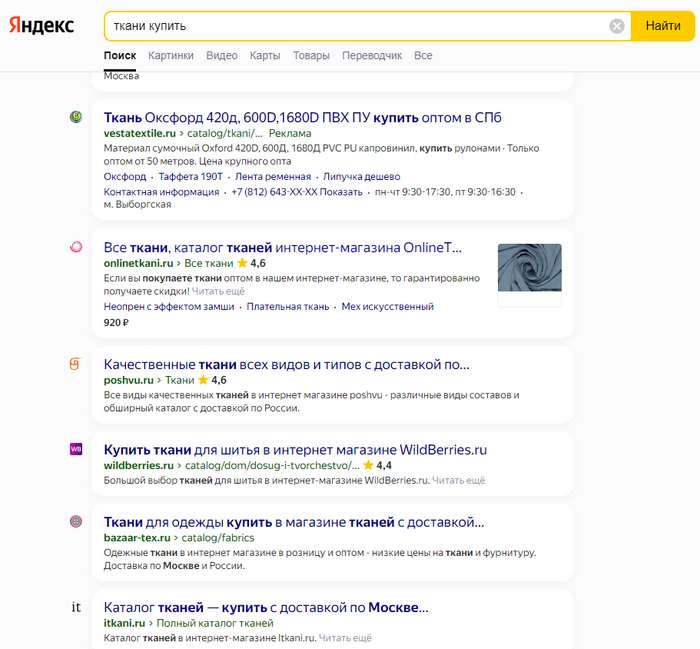The image size is (700, 649).
Task: Switch to the Картинки tab
Action: (171, 56)
